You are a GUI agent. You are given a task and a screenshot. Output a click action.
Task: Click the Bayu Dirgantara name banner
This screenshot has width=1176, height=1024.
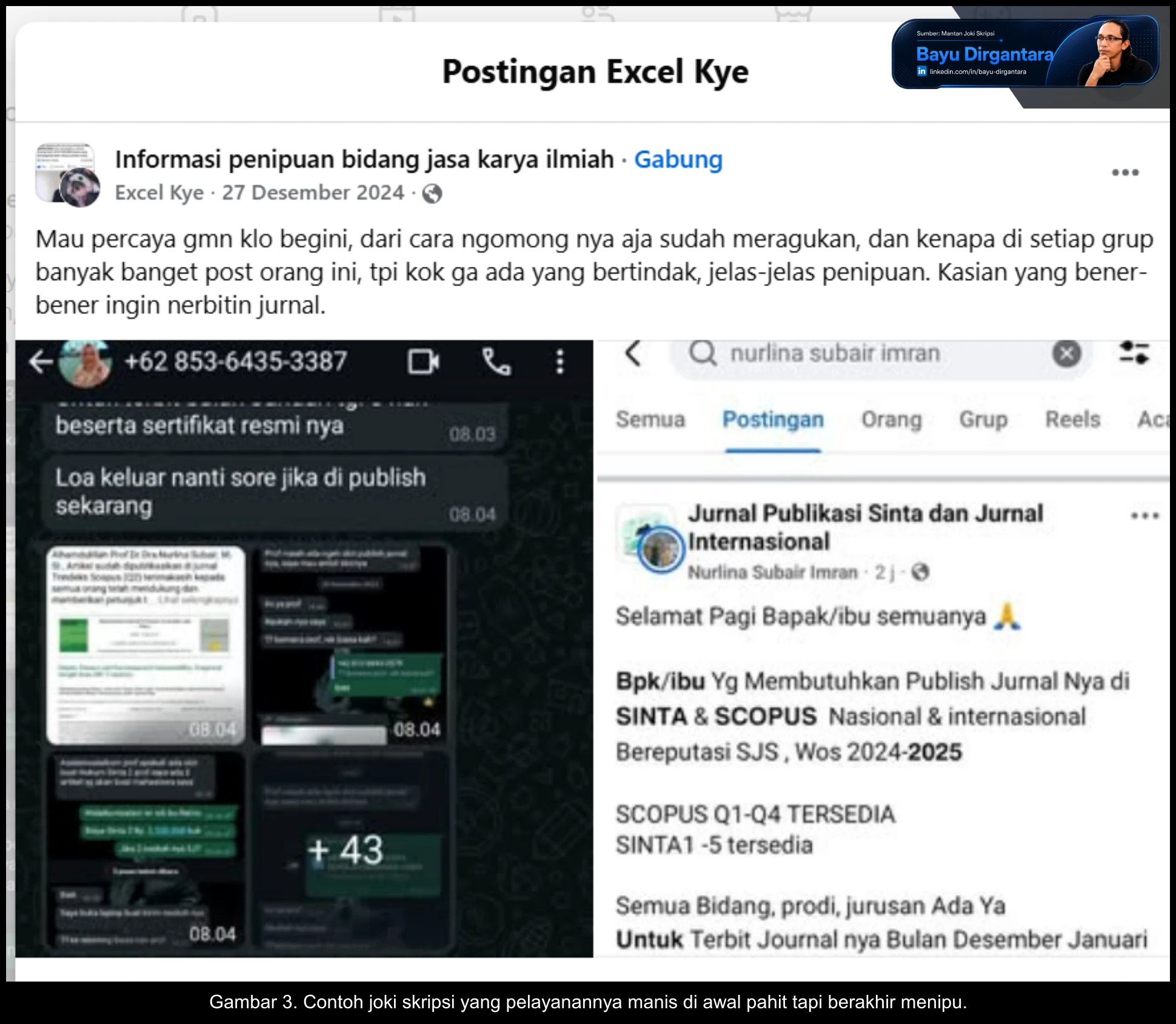coord(984,54)
